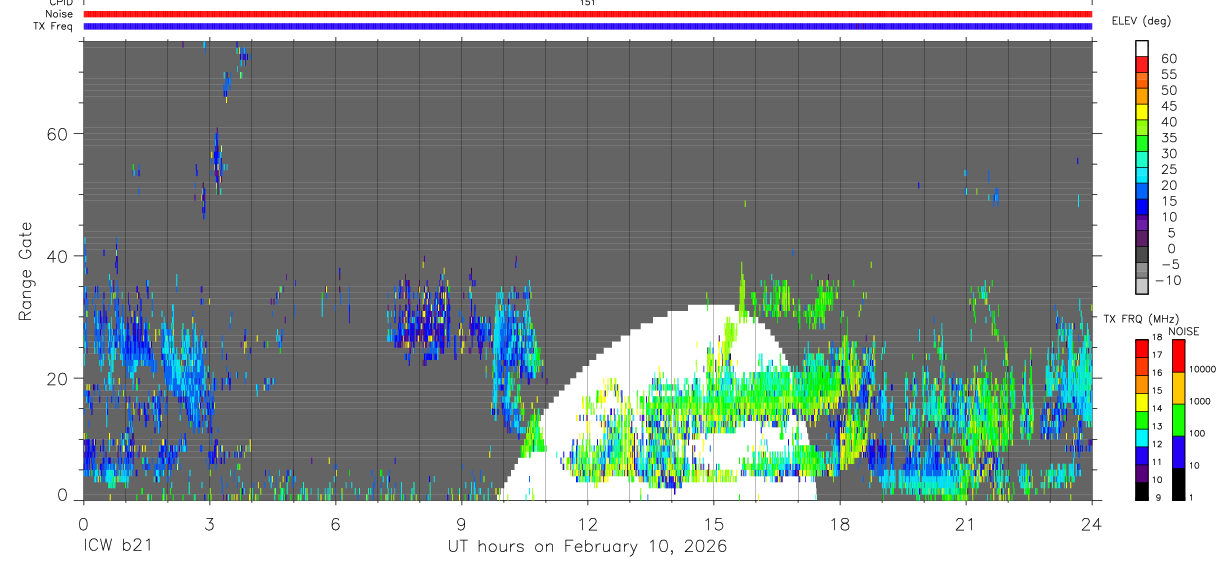Pick the green swatch in the NOISE scale
This screenshot has width=1228, height=567.
pos(1177,420)
